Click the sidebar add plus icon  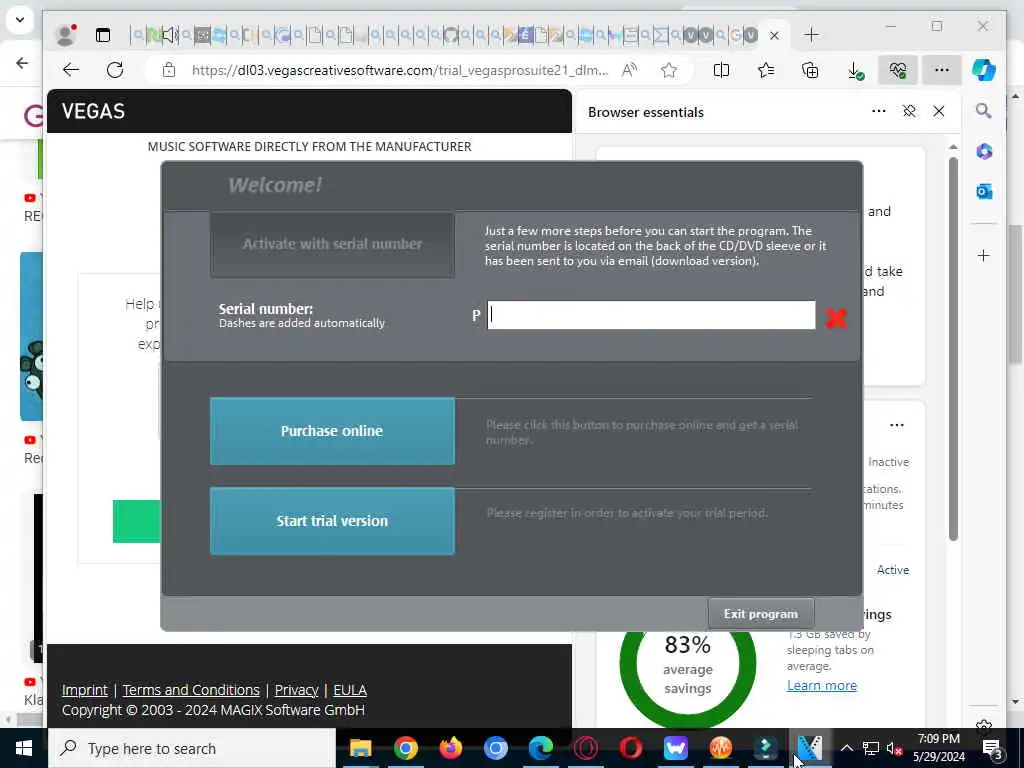coord(984,255)
